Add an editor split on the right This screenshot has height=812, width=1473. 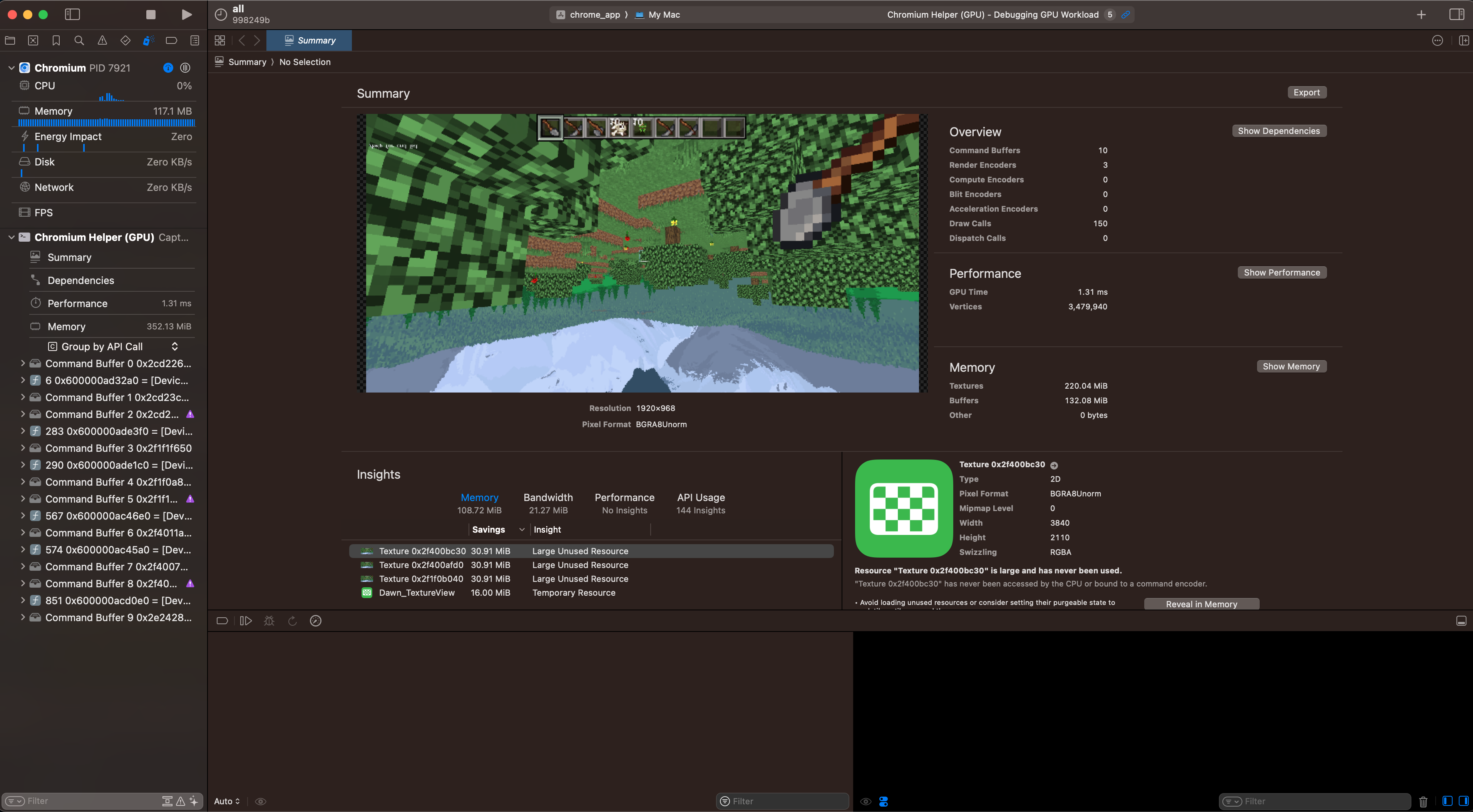click(1464, 40)
